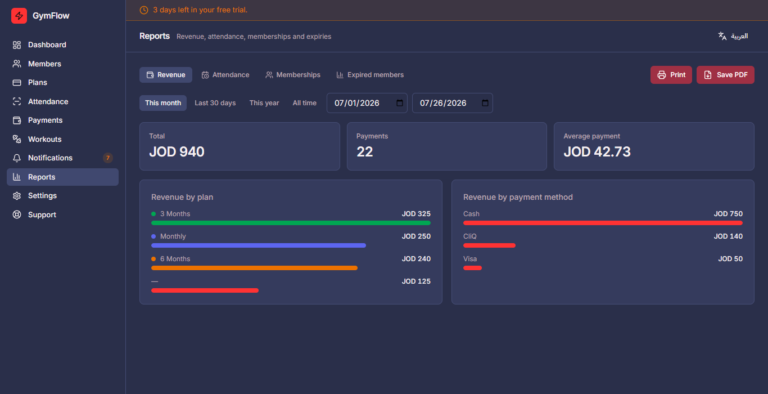Click the calendar icon on Attendance tab
The height and width of the screenshot is (394, 768).
point(205,75)
